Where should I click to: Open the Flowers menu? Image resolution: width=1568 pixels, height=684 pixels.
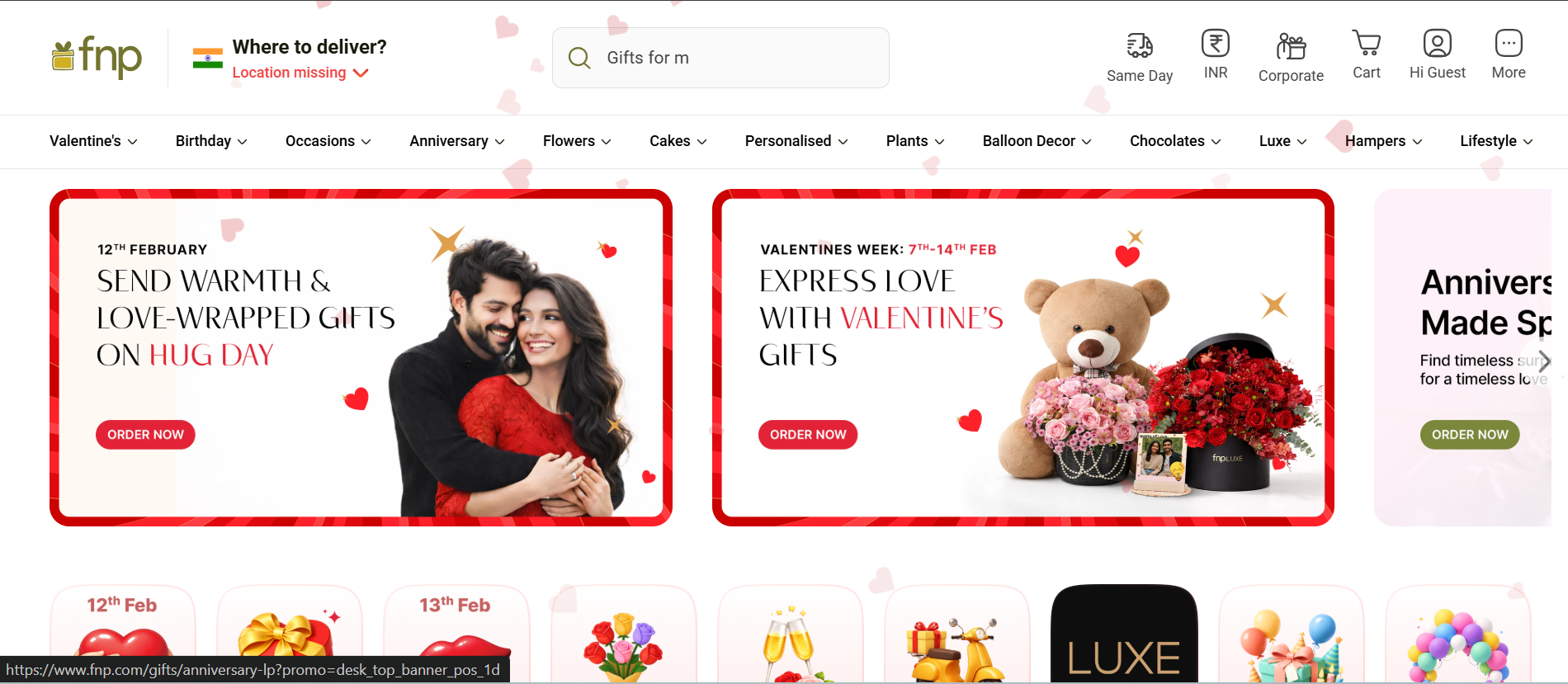pos(577,141)
